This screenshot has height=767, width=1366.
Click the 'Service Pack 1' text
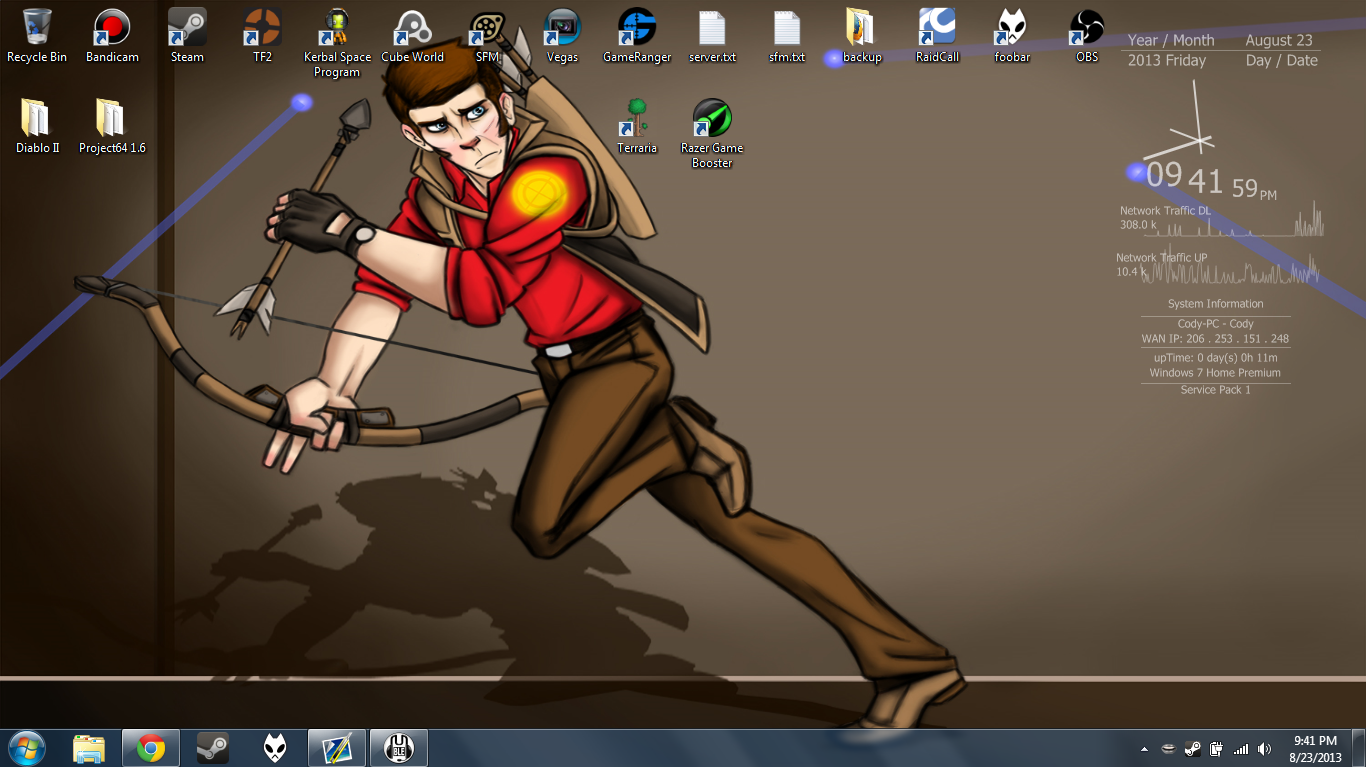click(1216, 390)
